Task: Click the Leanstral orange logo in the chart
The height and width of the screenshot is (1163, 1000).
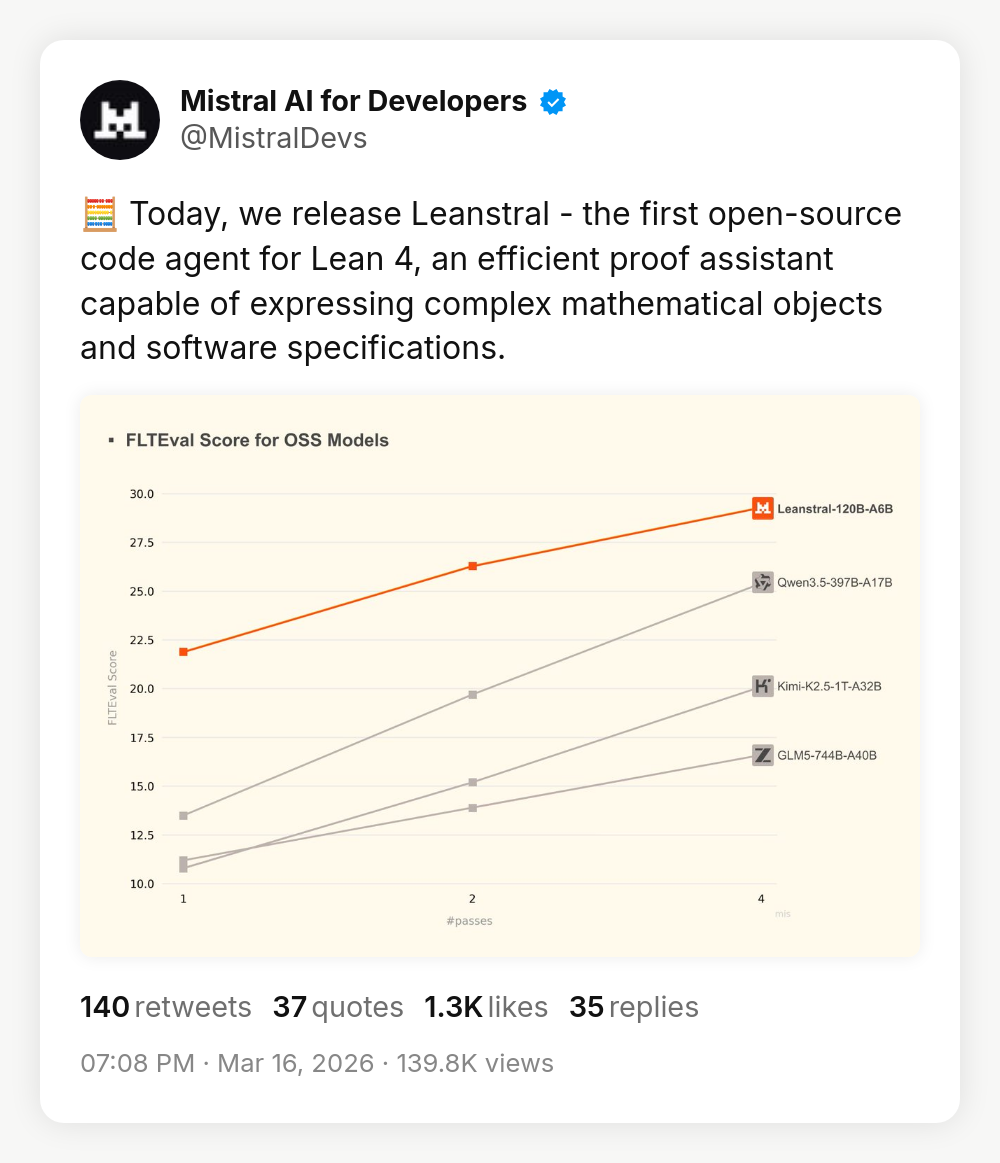Action: (x=763, y=508)
